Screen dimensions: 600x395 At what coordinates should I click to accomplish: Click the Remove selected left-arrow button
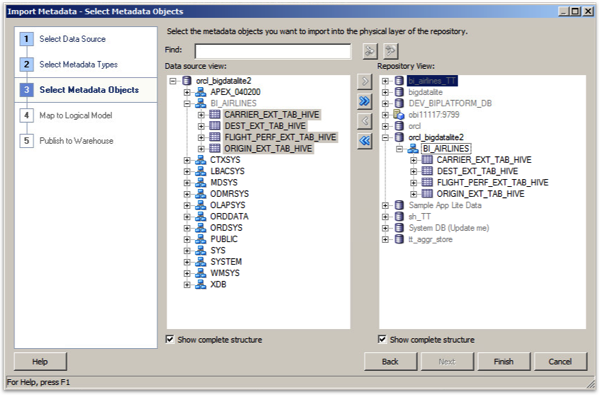[365, 121]
